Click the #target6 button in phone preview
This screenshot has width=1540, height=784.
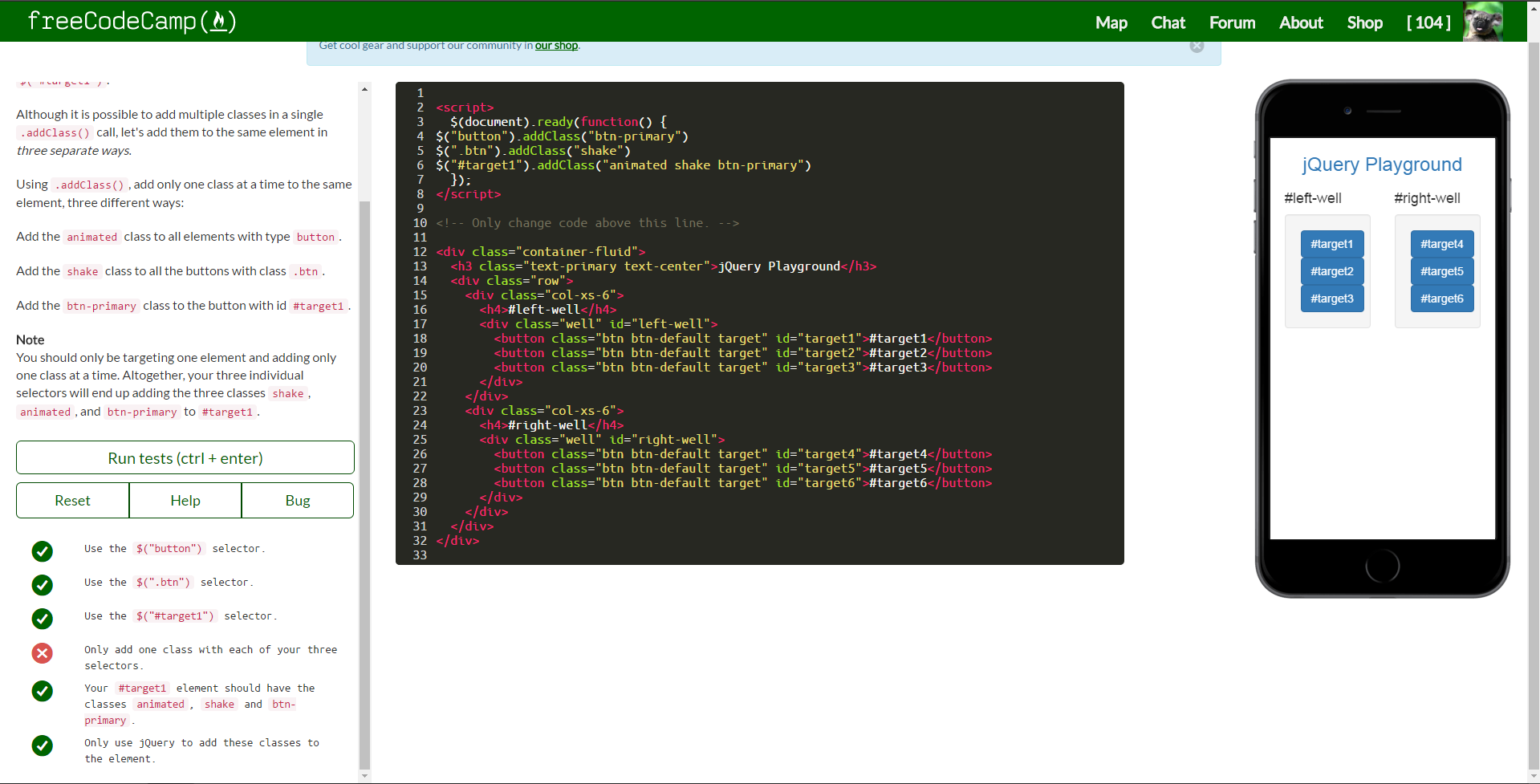pos(1442,299)
